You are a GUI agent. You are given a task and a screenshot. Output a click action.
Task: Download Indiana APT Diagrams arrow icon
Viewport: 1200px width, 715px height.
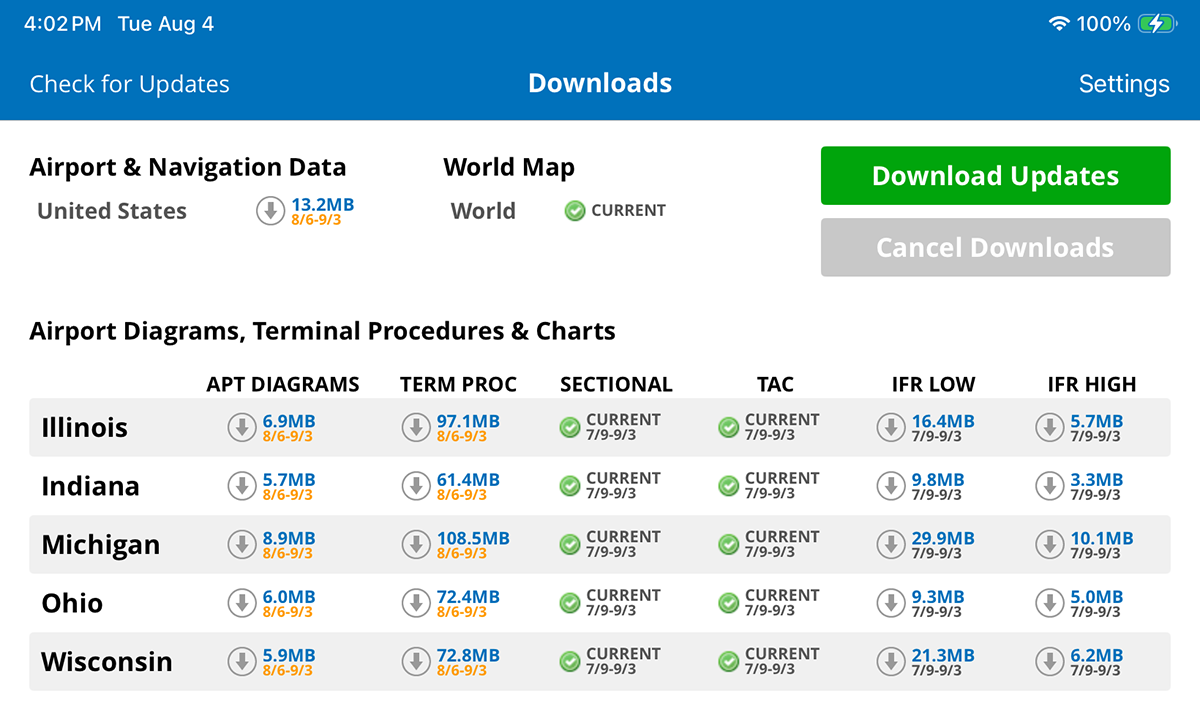pyautogui.click(x=242, y=487)
